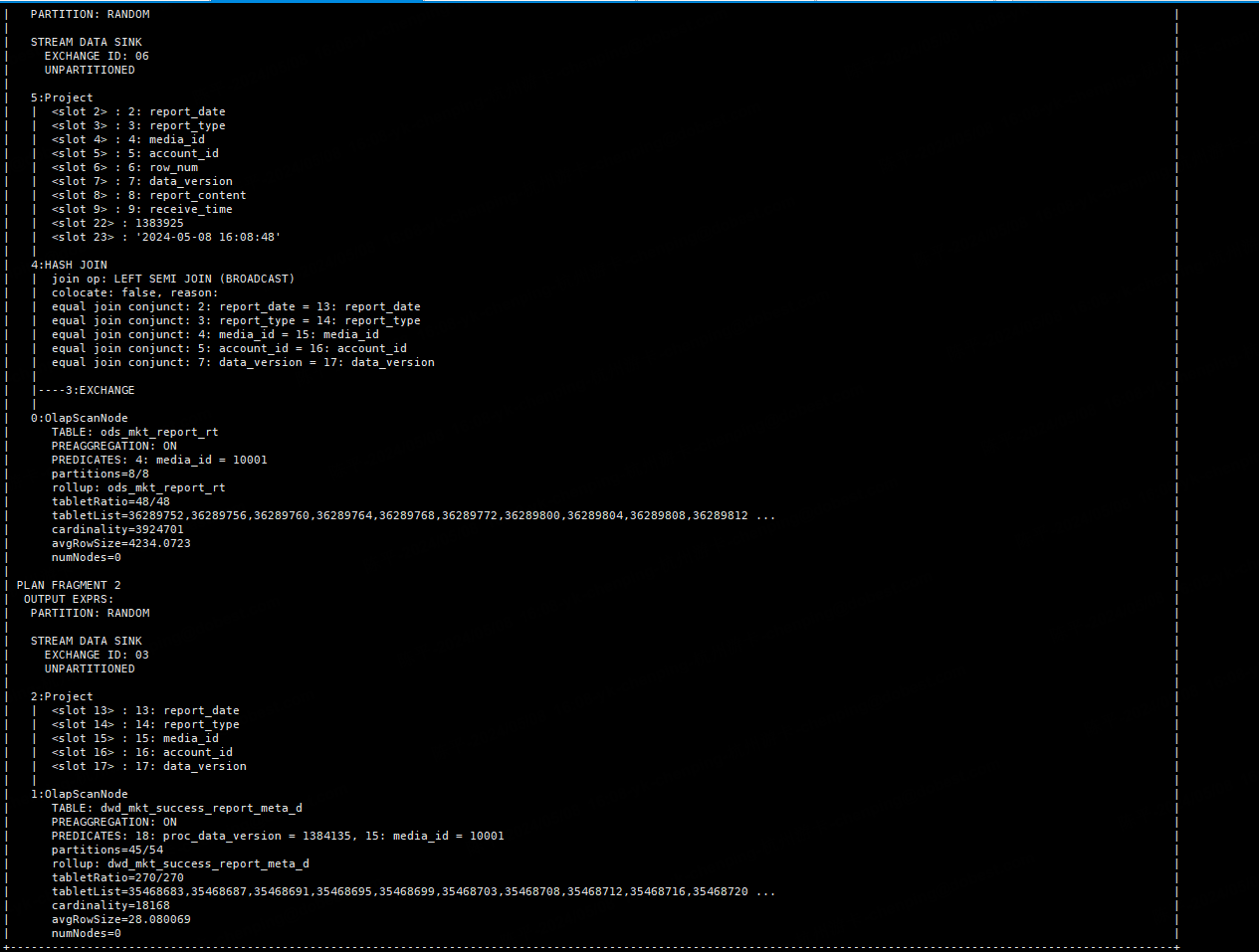1259x952 pixels.
Task: Click the 'colocate: false, reason:' line
Action: pos(135,292)
